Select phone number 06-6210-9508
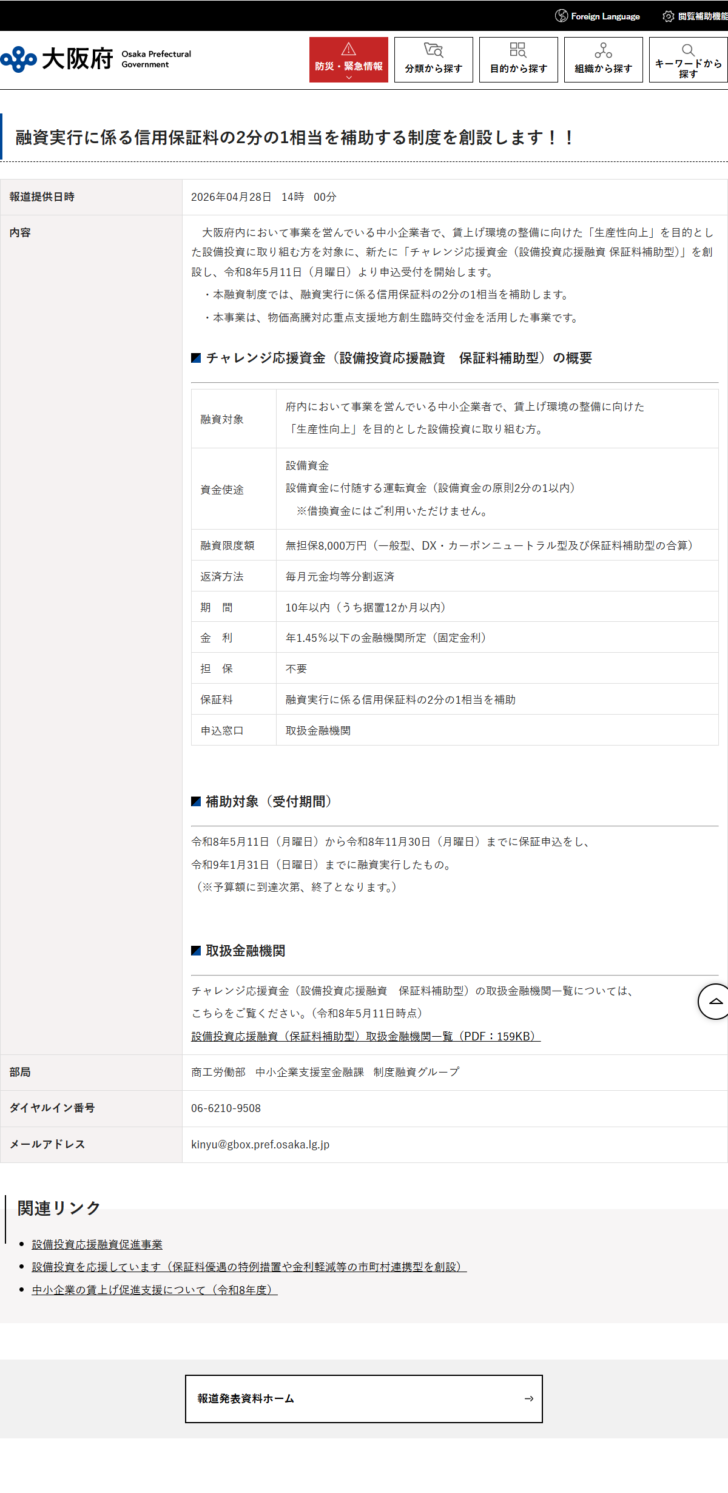 226,1108
